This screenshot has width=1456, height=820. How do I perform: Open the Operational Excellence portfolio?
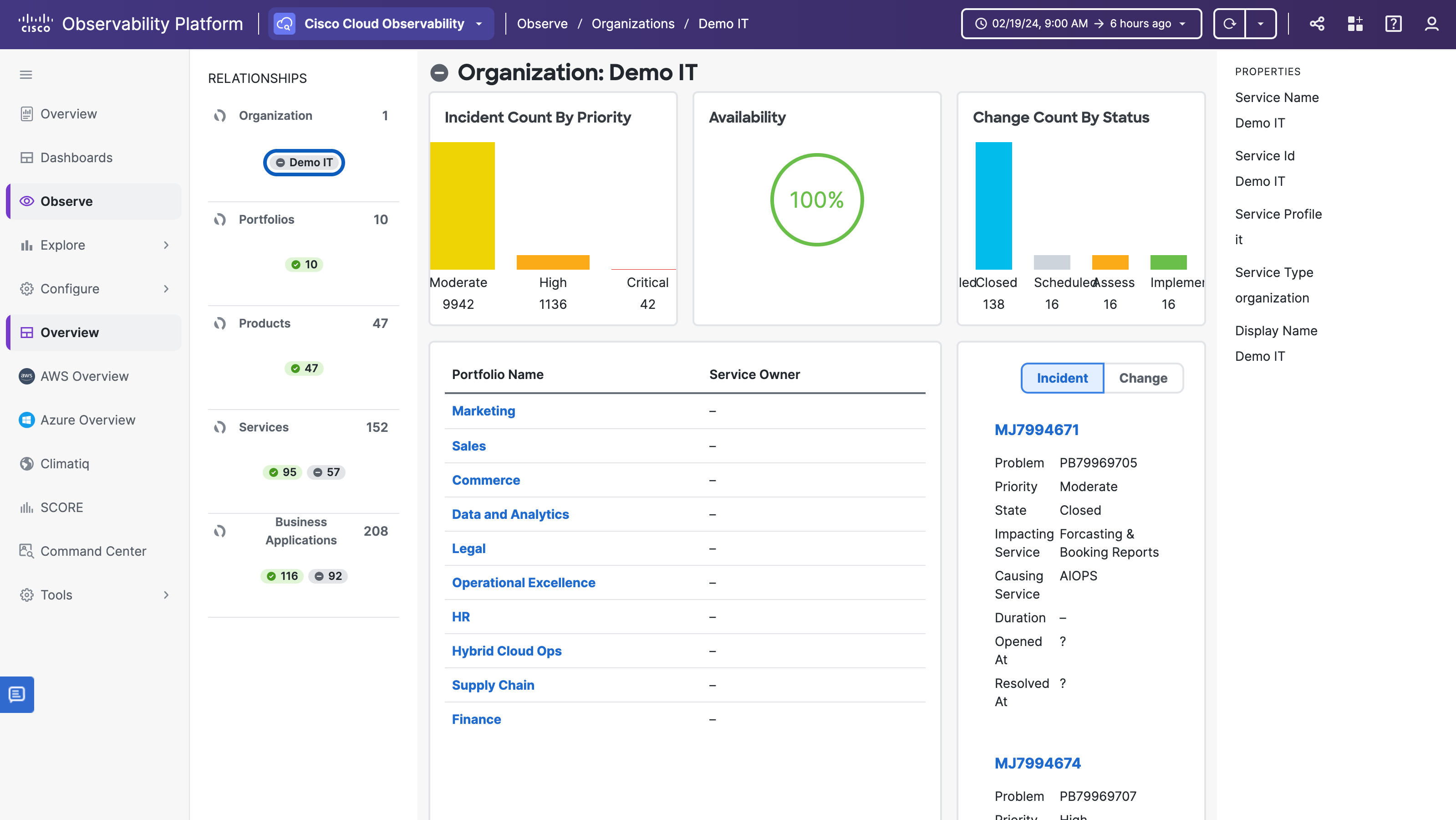[x=524, y=583]
